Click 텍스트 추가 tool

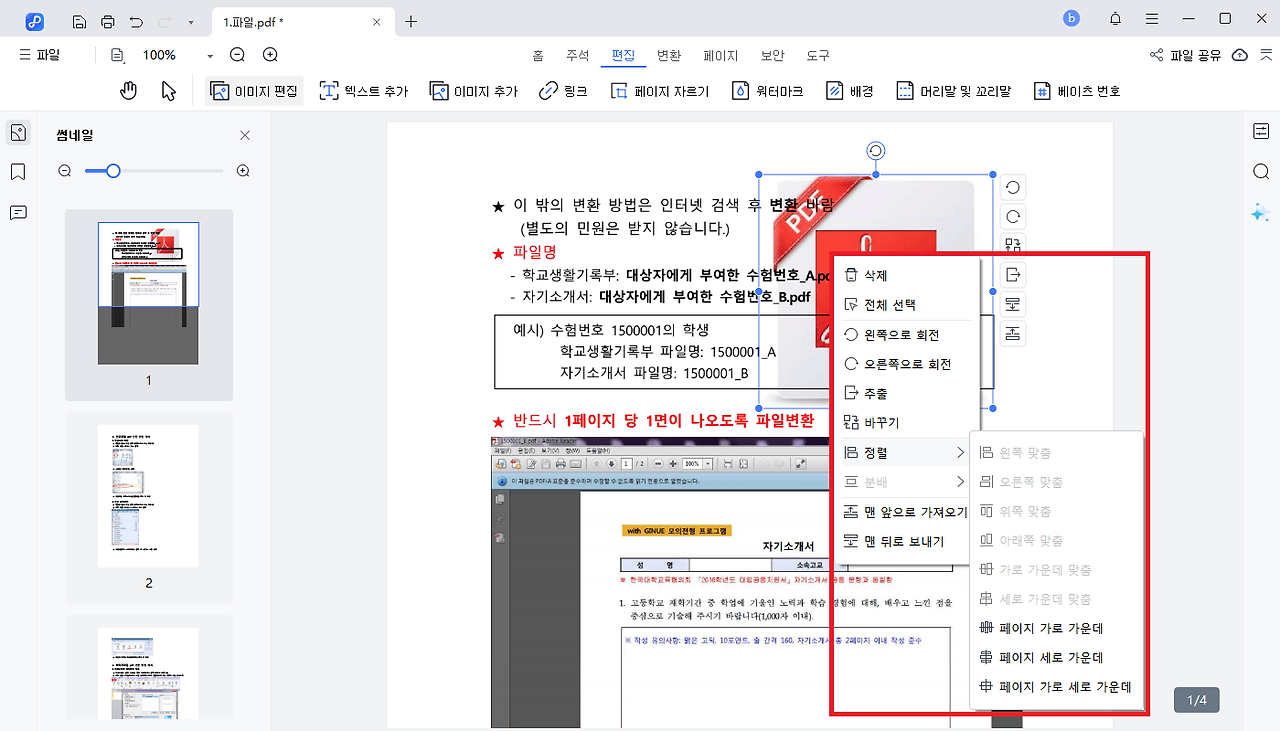(364, 91)
